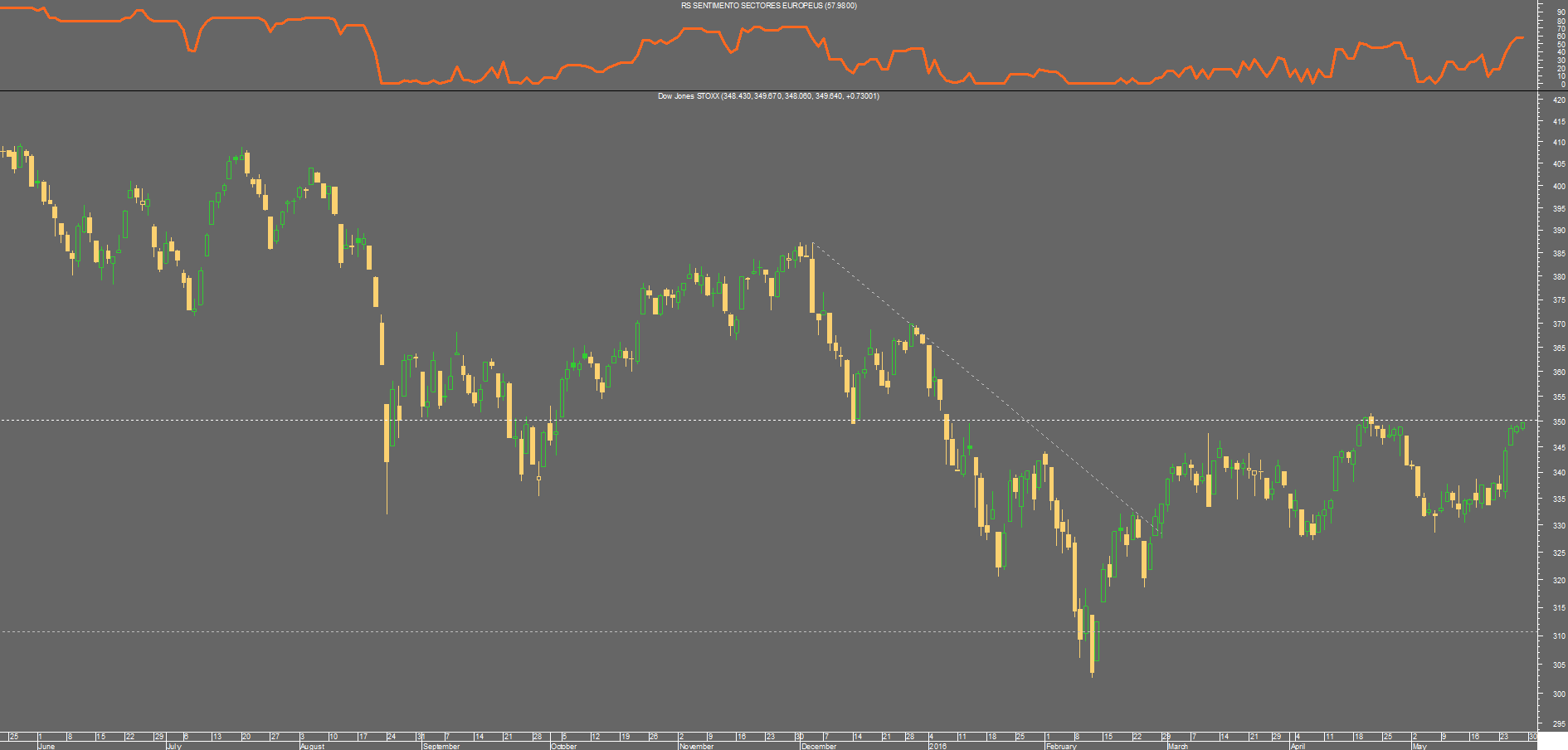Screen dimensions: 1568x750
Task: Click the 340 price axis label
Action: tap(1559, 473)
